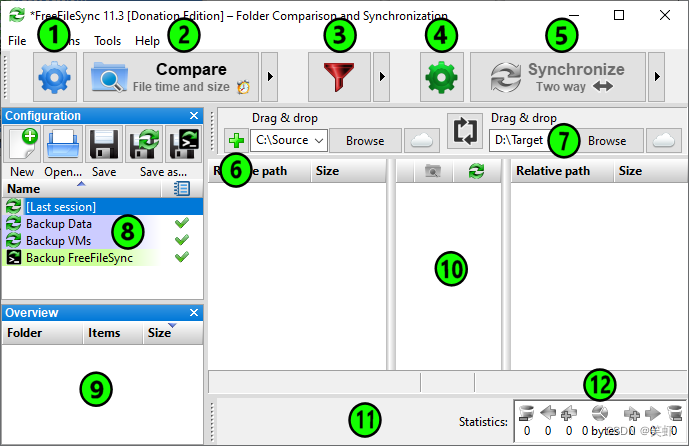Check the Backup Data last sync checkmark
689x446 pixels.
click(181, 223)
